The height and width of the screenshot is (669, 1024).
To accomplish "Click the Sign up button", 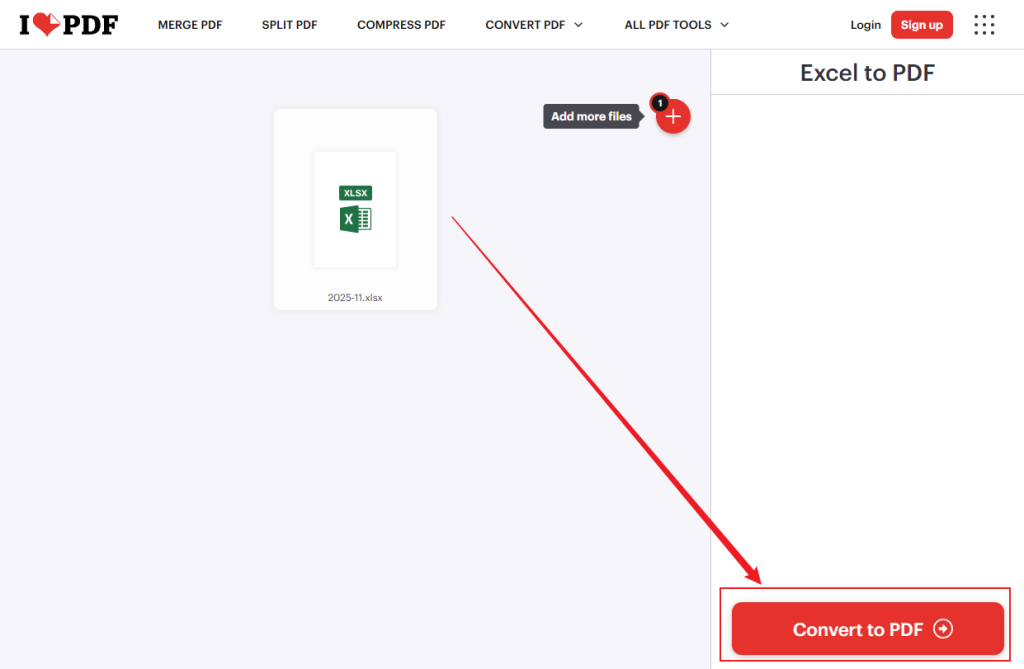I will (x=921, y=24).
